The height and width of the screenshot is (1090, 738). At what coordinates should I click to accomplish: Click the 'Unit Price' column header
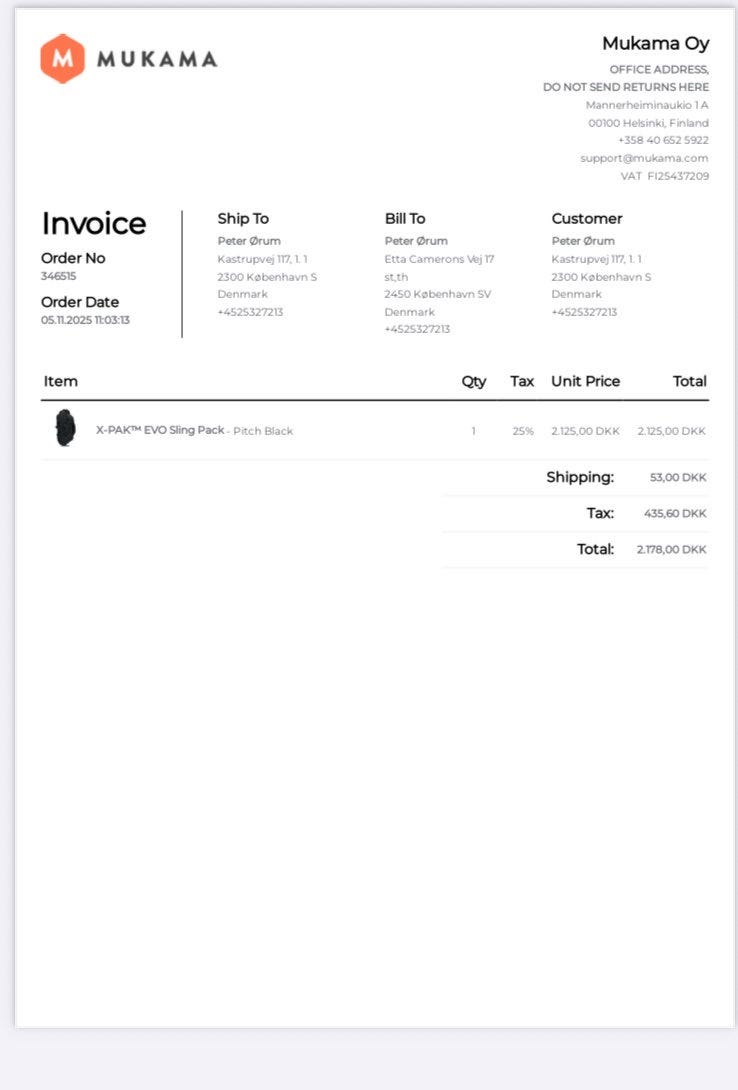coord(586,381)
